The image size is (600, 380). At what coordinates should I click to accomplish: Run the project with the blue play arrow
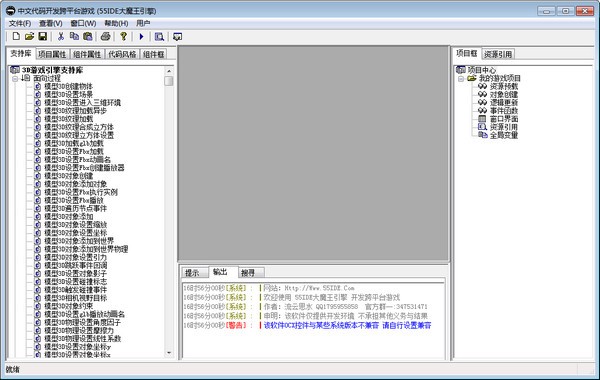141,36
